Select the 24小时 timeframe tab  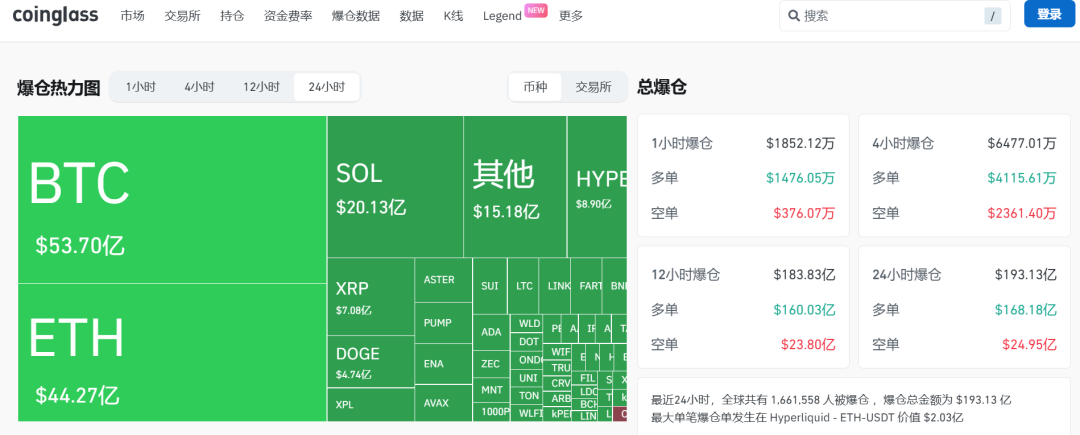(326, 87)
